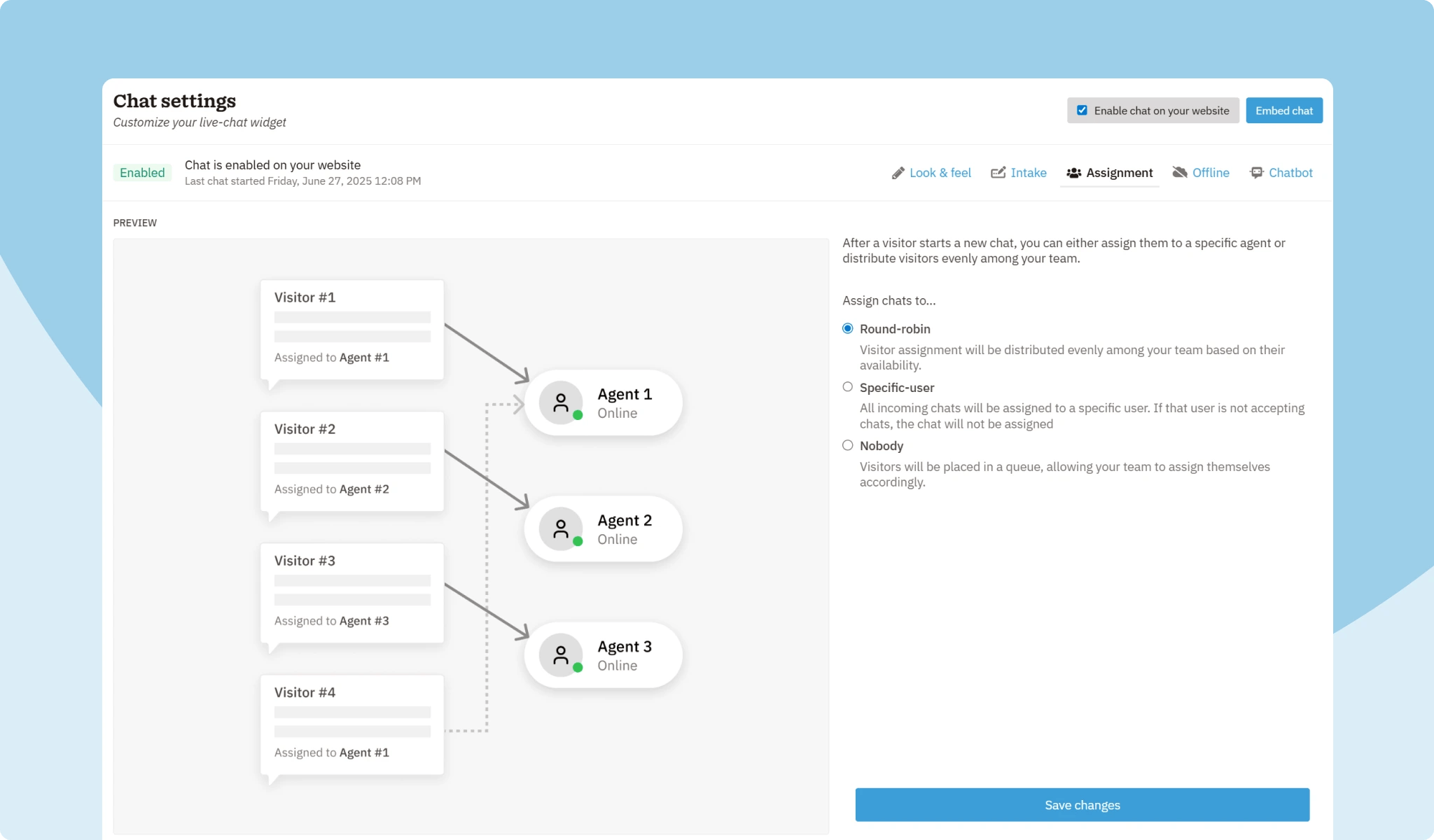Switch to the Look & feel tab

tap(940, 172)
